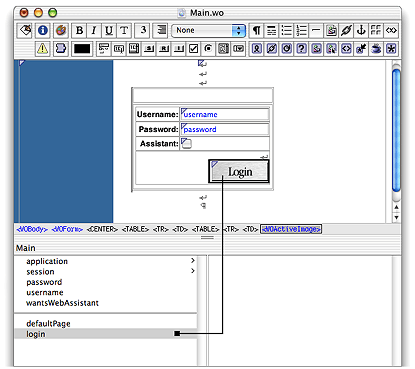Select <WOForm> in the path bar

pyautogui.click(x=67, y=229)
